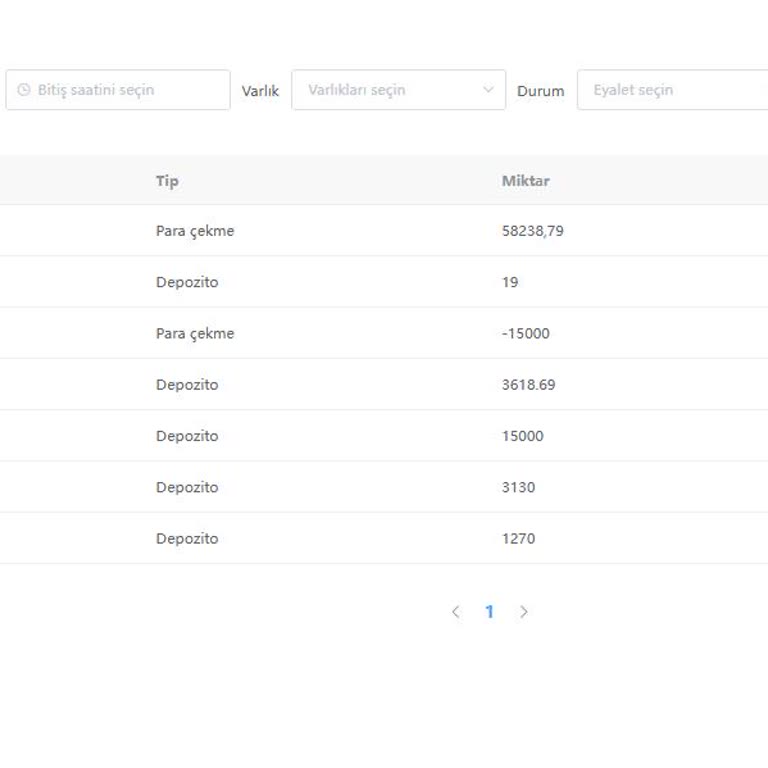Click the Tip column header
Viewport: 768px width, 768px height.
coord(167,181)
